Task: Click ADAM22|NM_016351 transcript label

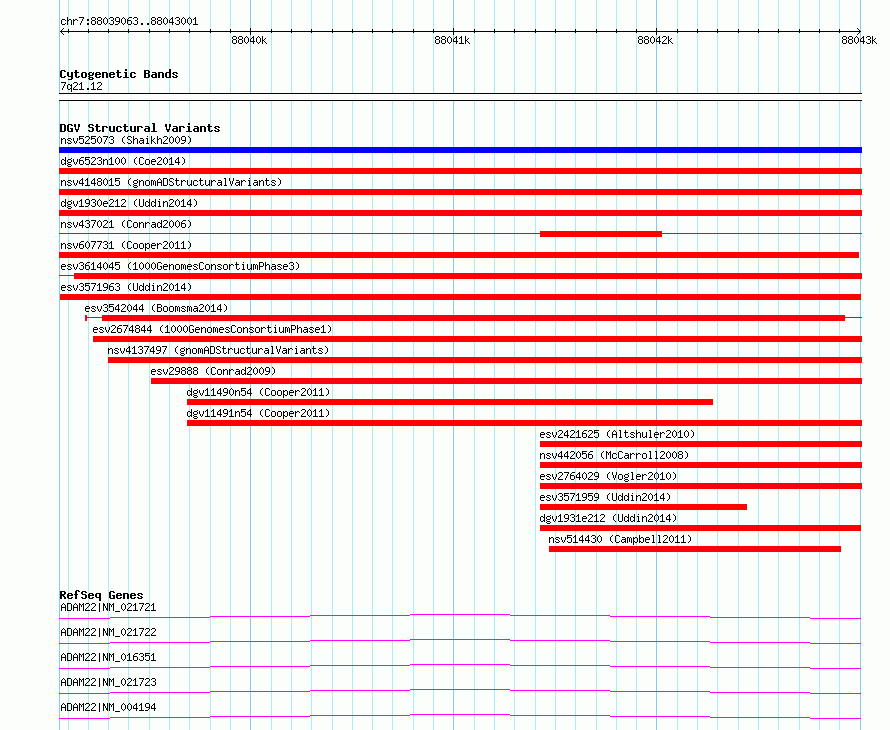Action: tap(108, 657)
